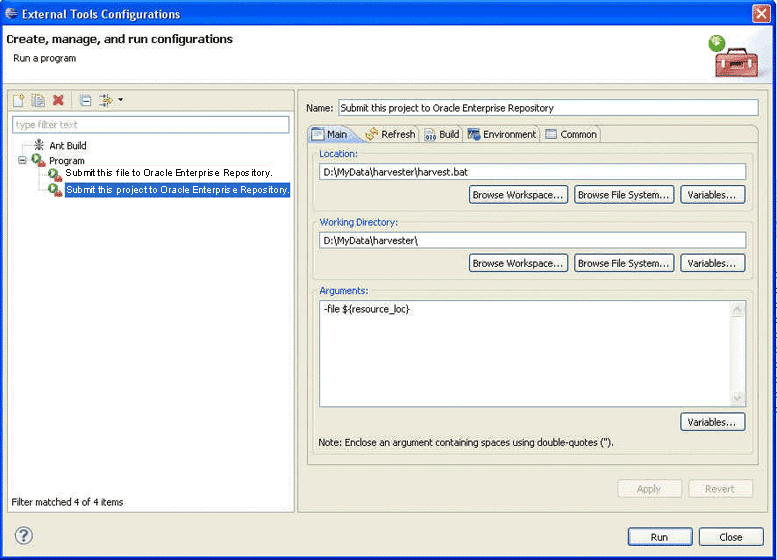Click the icon beside 'Submit this project' entry

coord(55,190)
